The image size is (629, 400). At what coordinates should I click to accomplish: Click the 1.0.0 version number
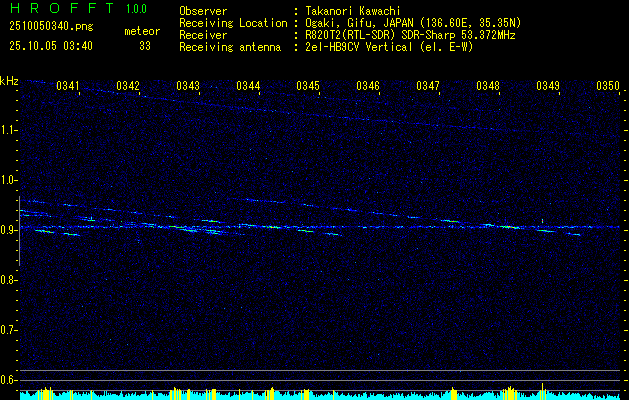click(136, 9)
